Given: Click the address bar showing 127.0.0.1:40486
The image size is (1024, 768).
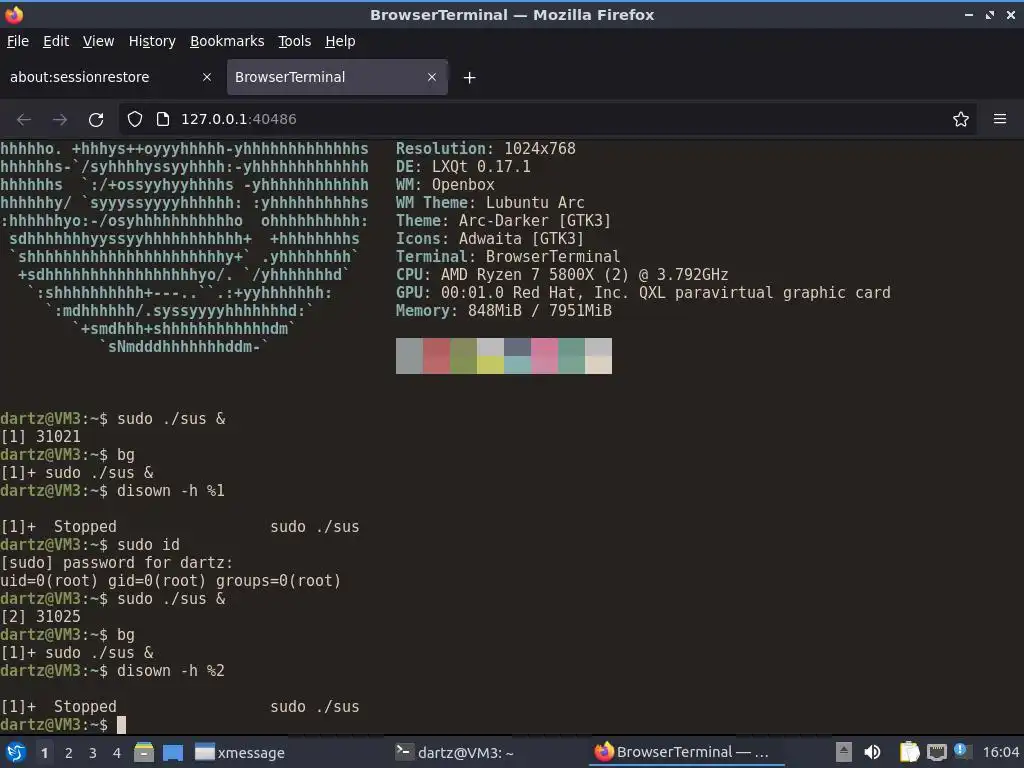Looking at the screenshot, I should [x=549, y=119].
